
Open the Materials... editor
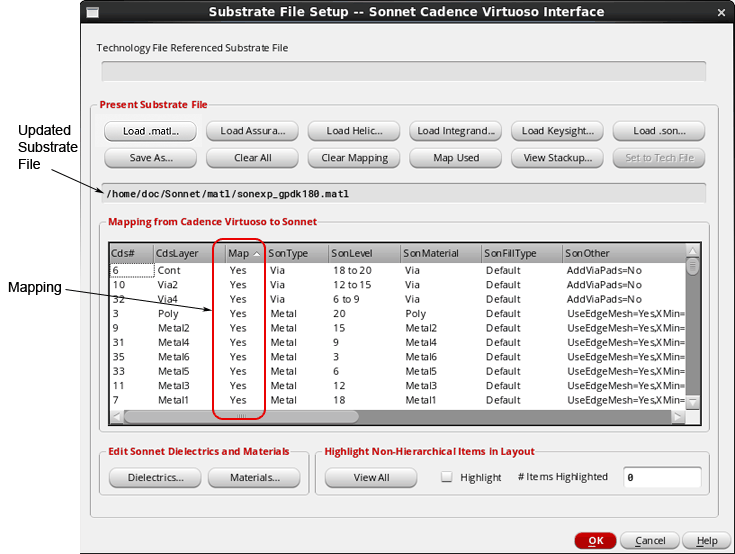(x=254, y=478)
